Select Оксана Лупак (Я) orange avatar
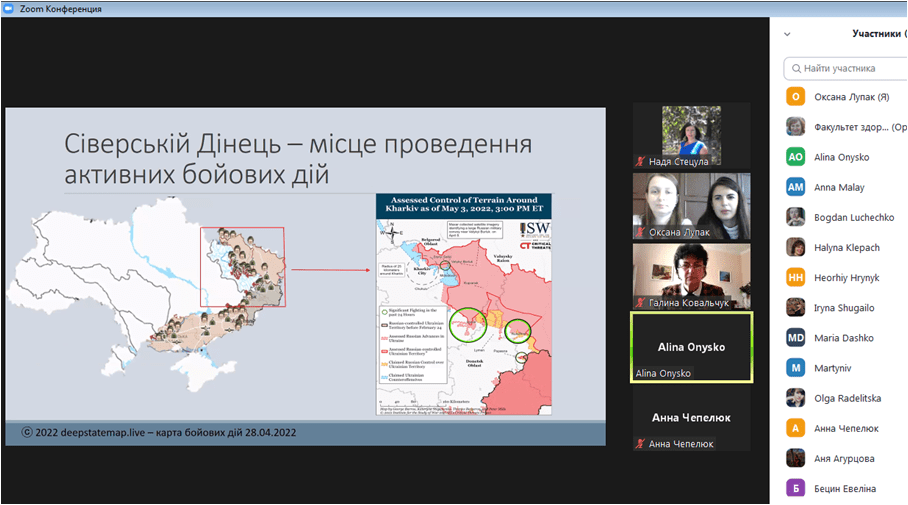The height and width of the screenshot is (505, 908). coord(796,97)
